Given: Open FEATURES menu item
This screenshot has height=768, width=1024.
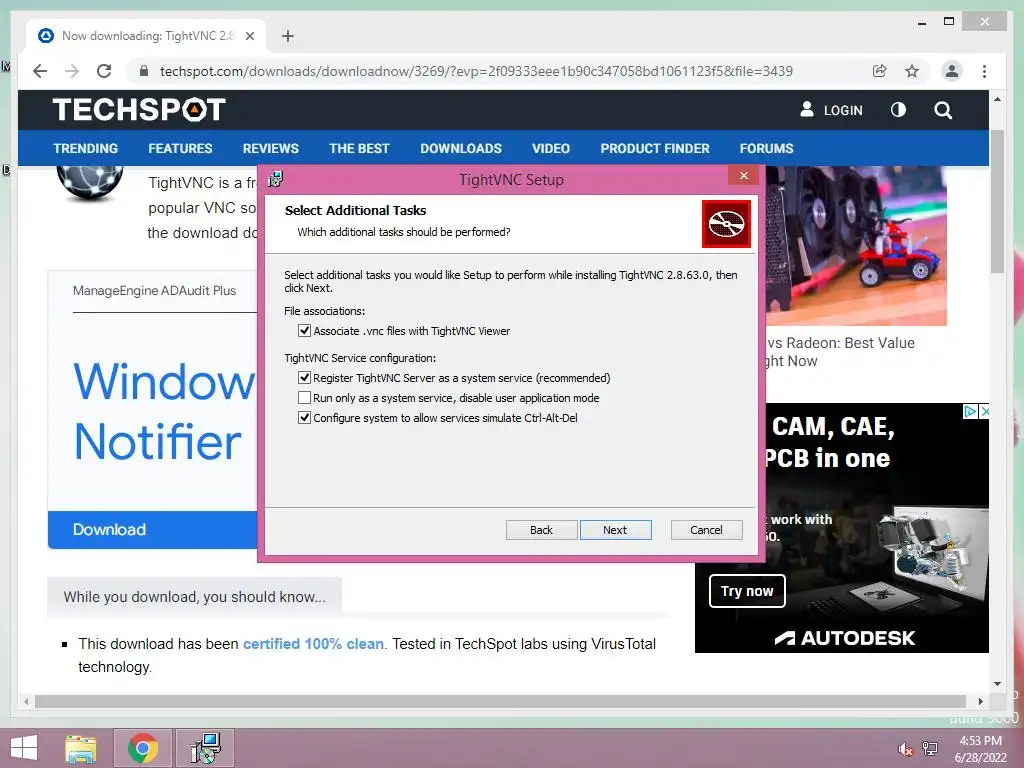Looking at the screenshot, I should [180, 148].
